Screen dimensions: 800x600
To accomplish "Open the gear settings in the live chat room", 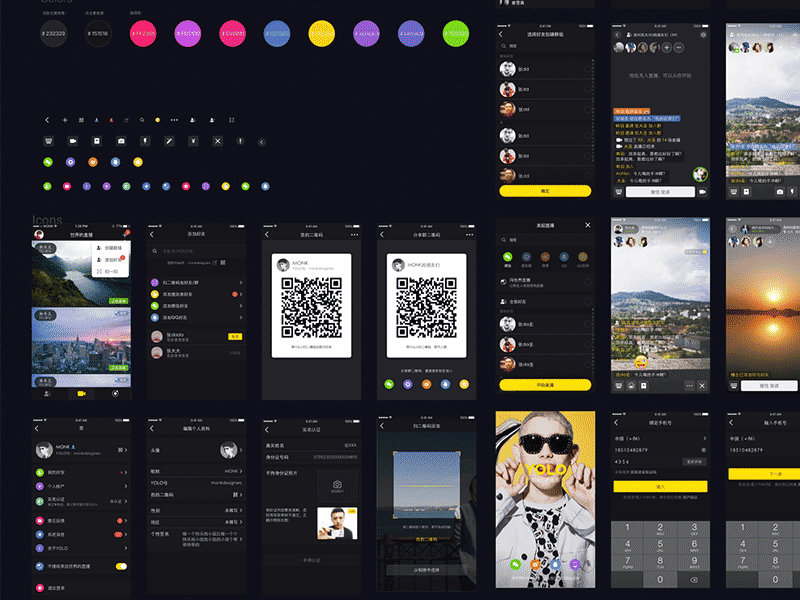I will pyautogui.click(x=703, y=35).
